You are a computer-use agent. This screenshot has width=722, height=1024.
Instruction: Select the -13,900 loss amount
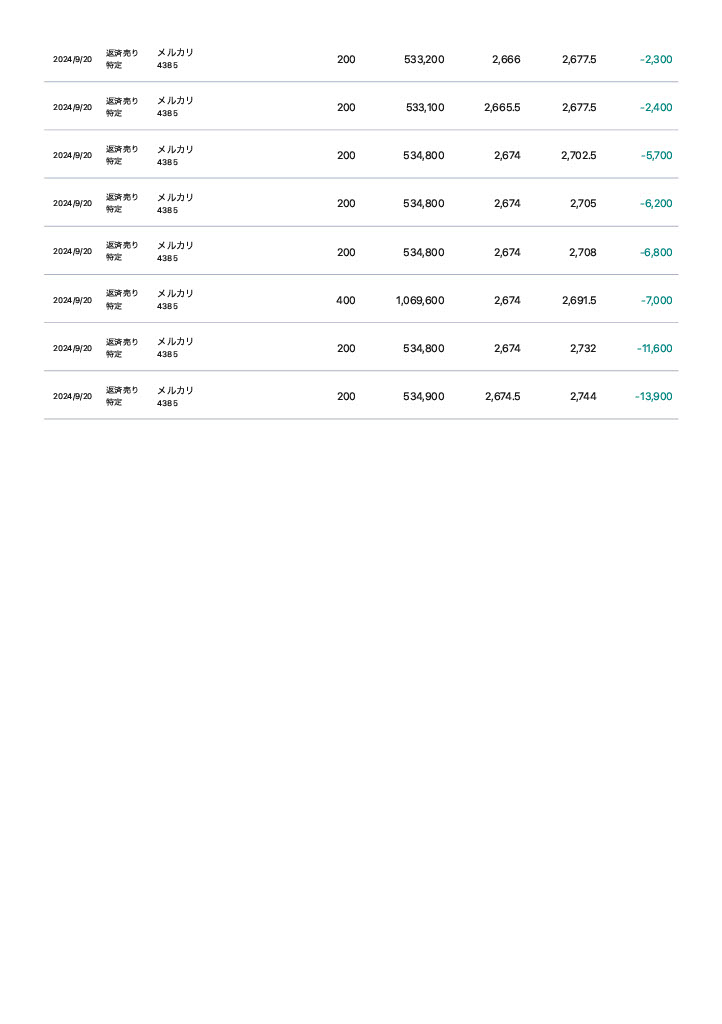click(653, 397)
